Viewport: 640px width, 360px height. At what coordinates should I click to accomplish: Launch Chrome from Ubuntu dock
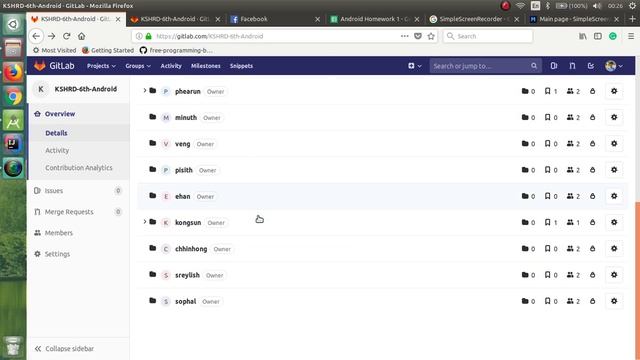pyautogui.click(x=13, y=97)
